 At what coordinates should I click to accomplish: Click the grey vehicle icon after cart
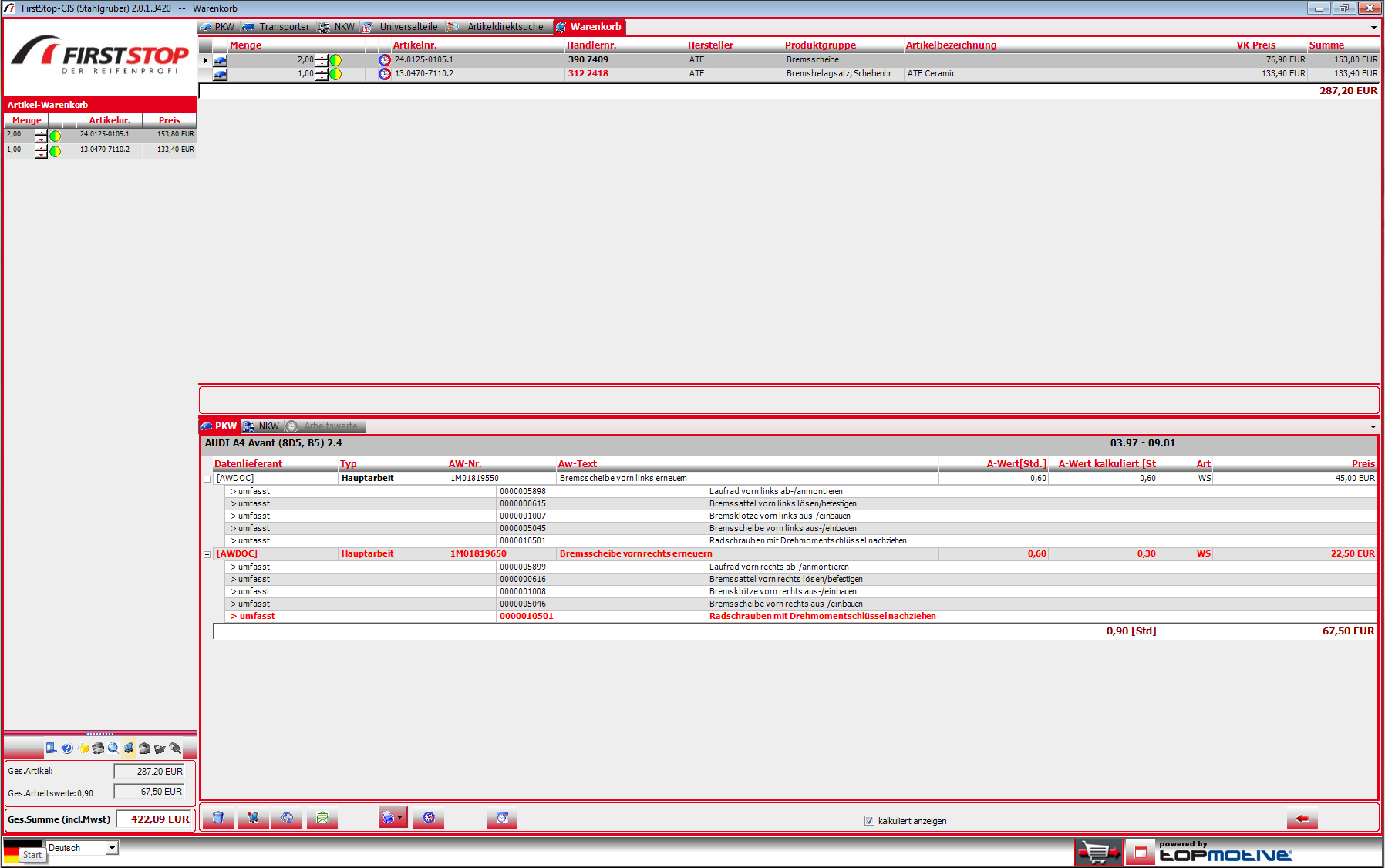coord(144,748)
